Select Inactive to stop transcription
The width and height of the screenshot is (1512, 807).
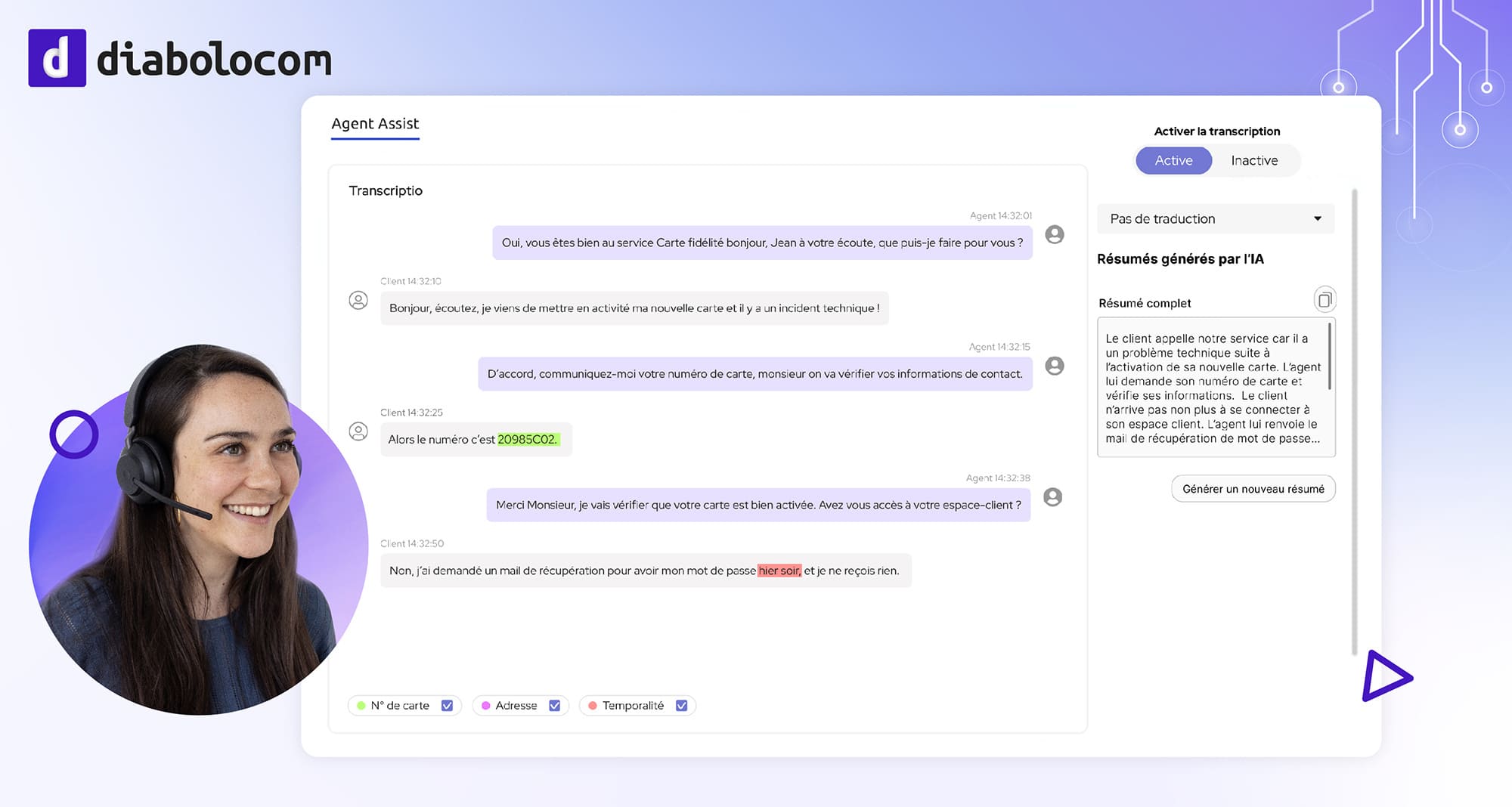point(1254,160)
